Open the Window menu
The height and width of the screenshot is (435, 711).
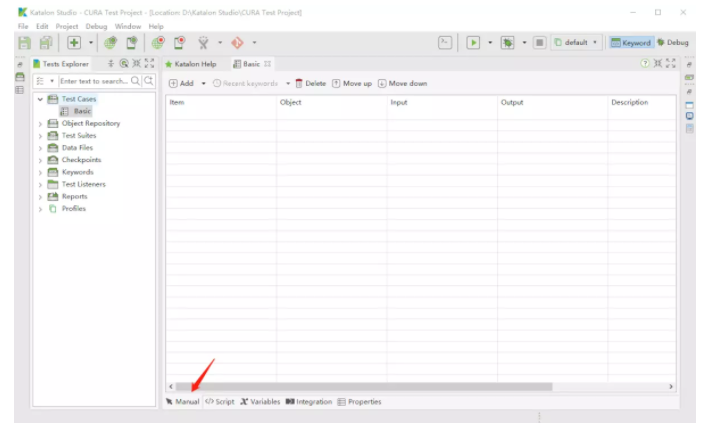(x=127, y=26)
